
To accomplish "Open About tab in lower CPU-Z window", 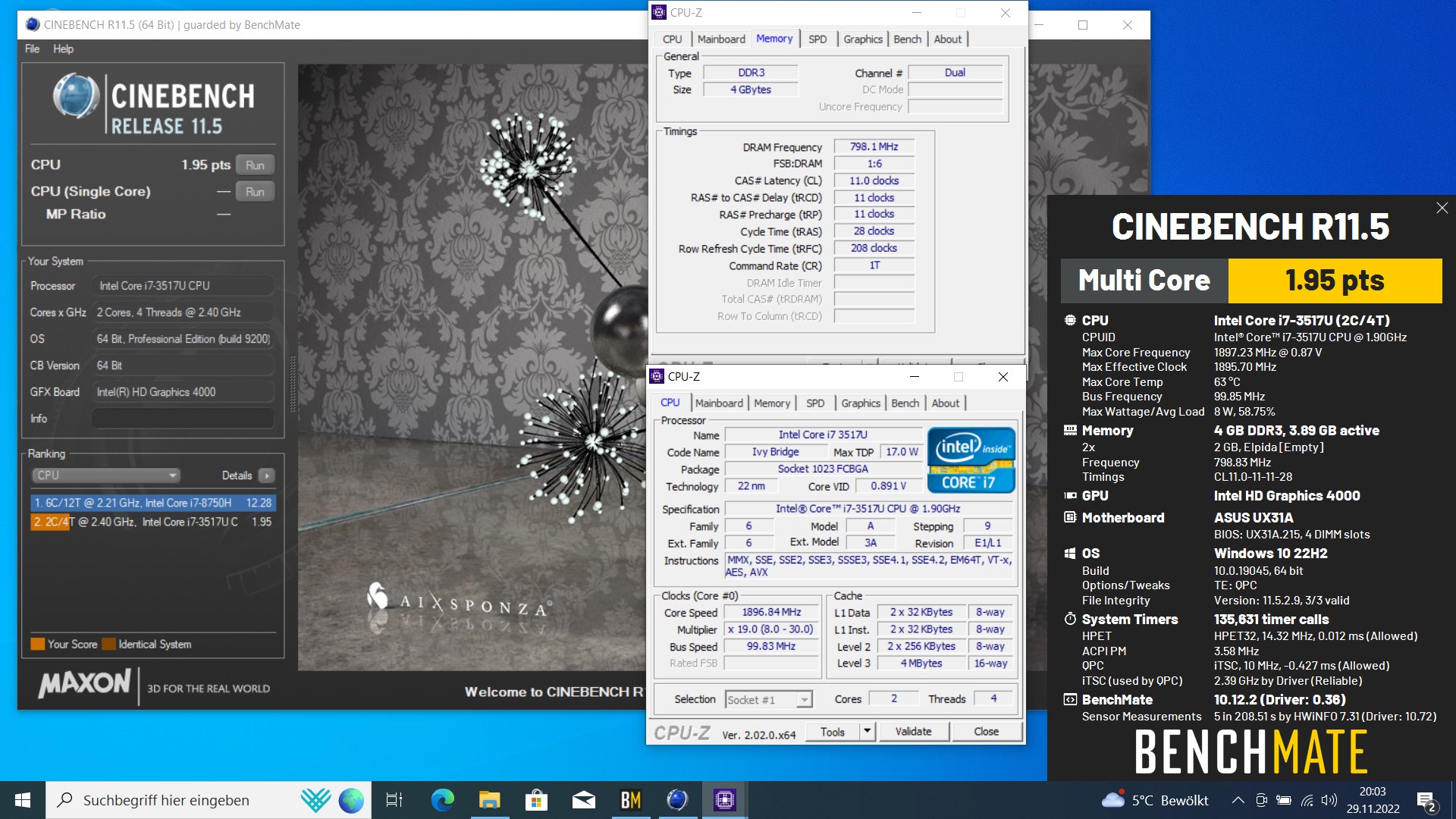I will click(x=945, y=403).
